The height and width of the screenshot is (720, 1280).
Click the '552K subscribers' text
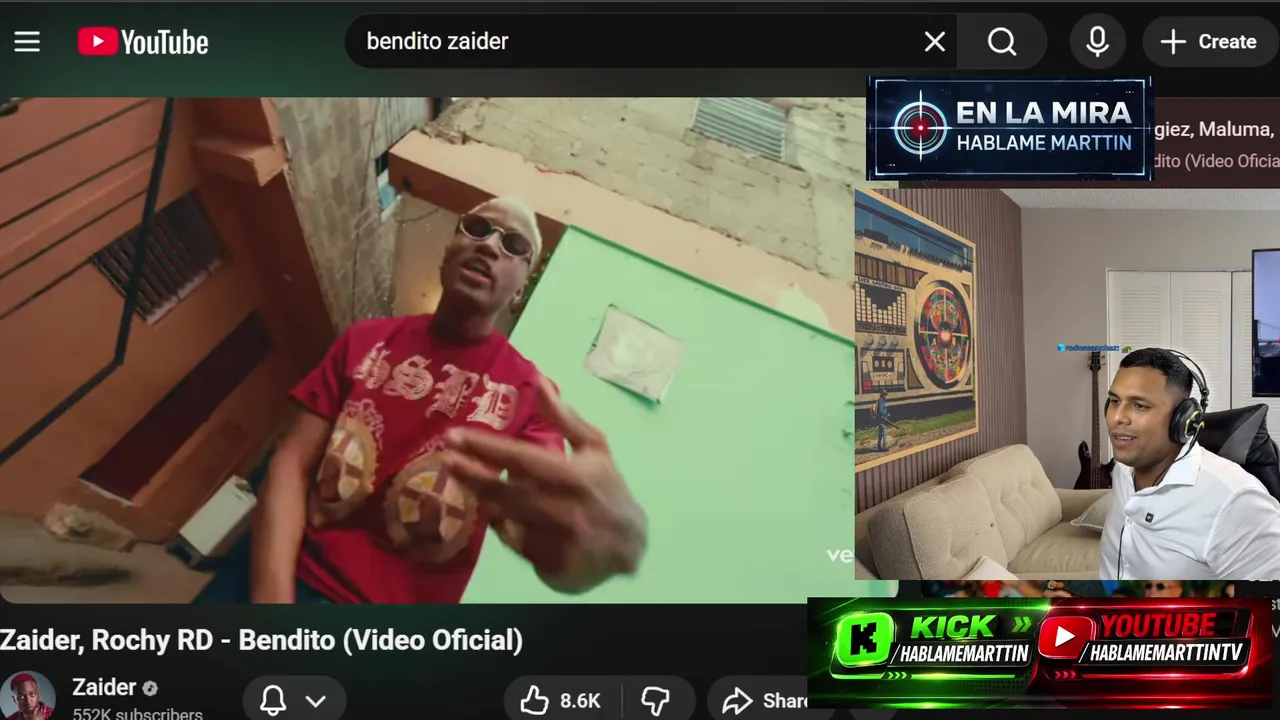(x=137, y=714)
